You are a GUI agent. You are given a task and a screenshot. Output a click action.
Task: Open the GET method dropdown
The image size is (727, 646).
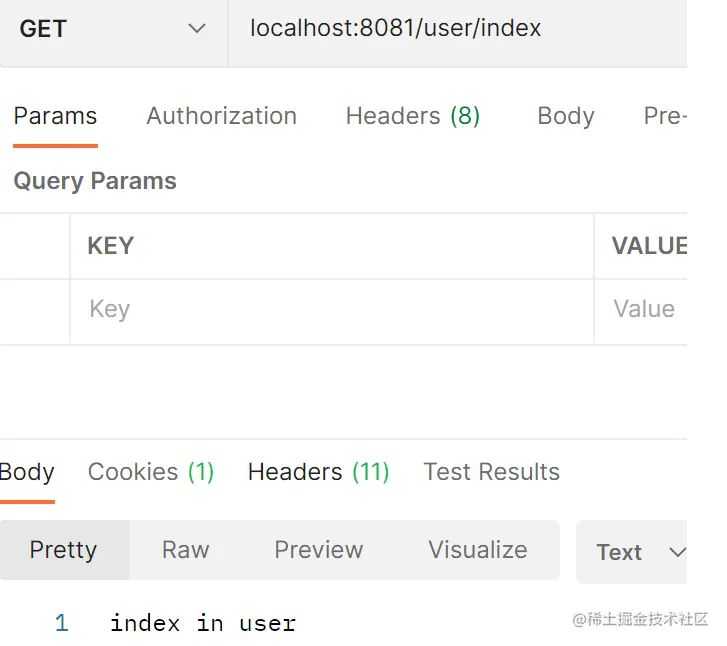pos(112,29)
